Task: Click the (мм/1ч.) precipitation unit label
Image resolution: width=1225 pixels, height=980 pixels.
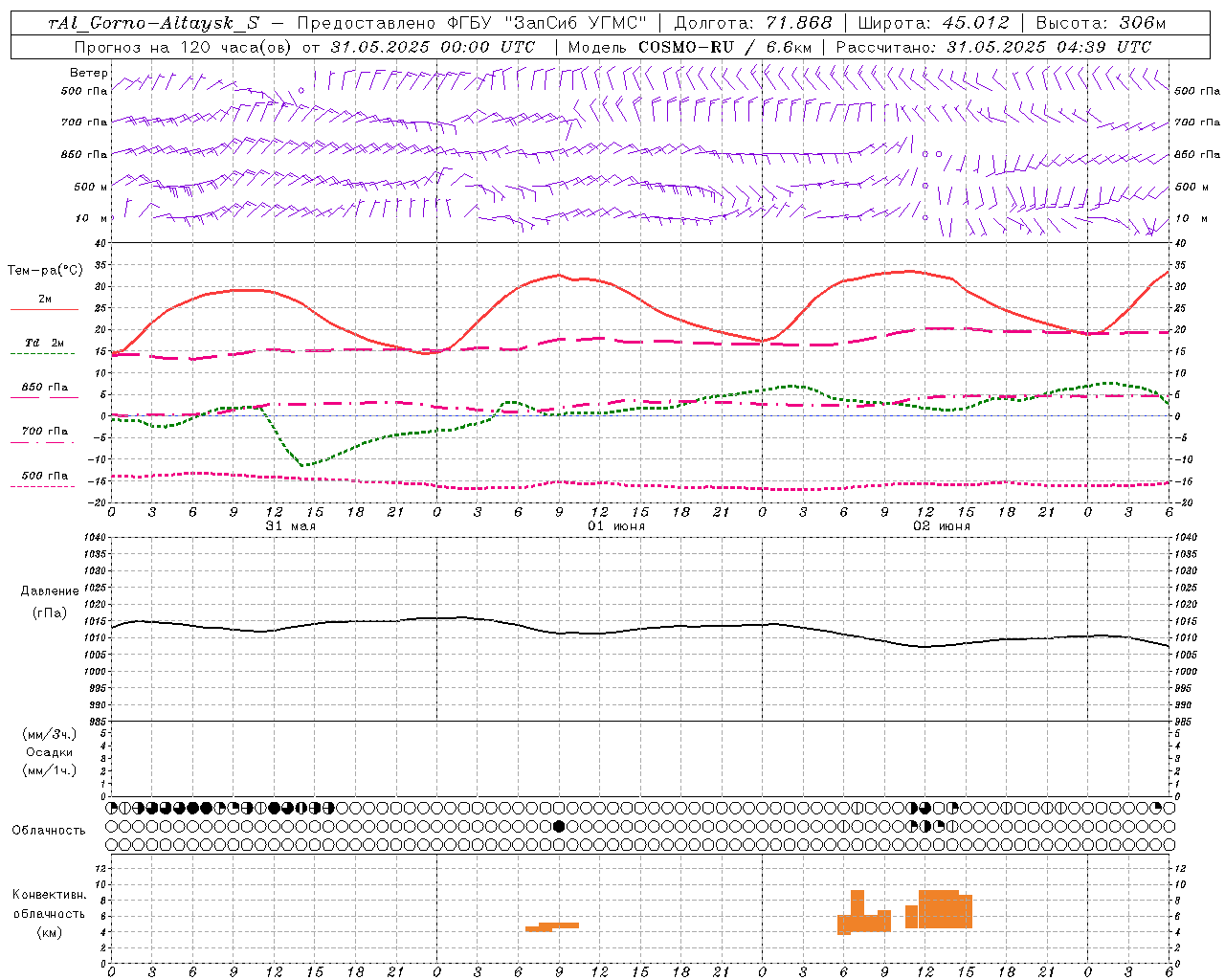Action: tap(50, 770)
